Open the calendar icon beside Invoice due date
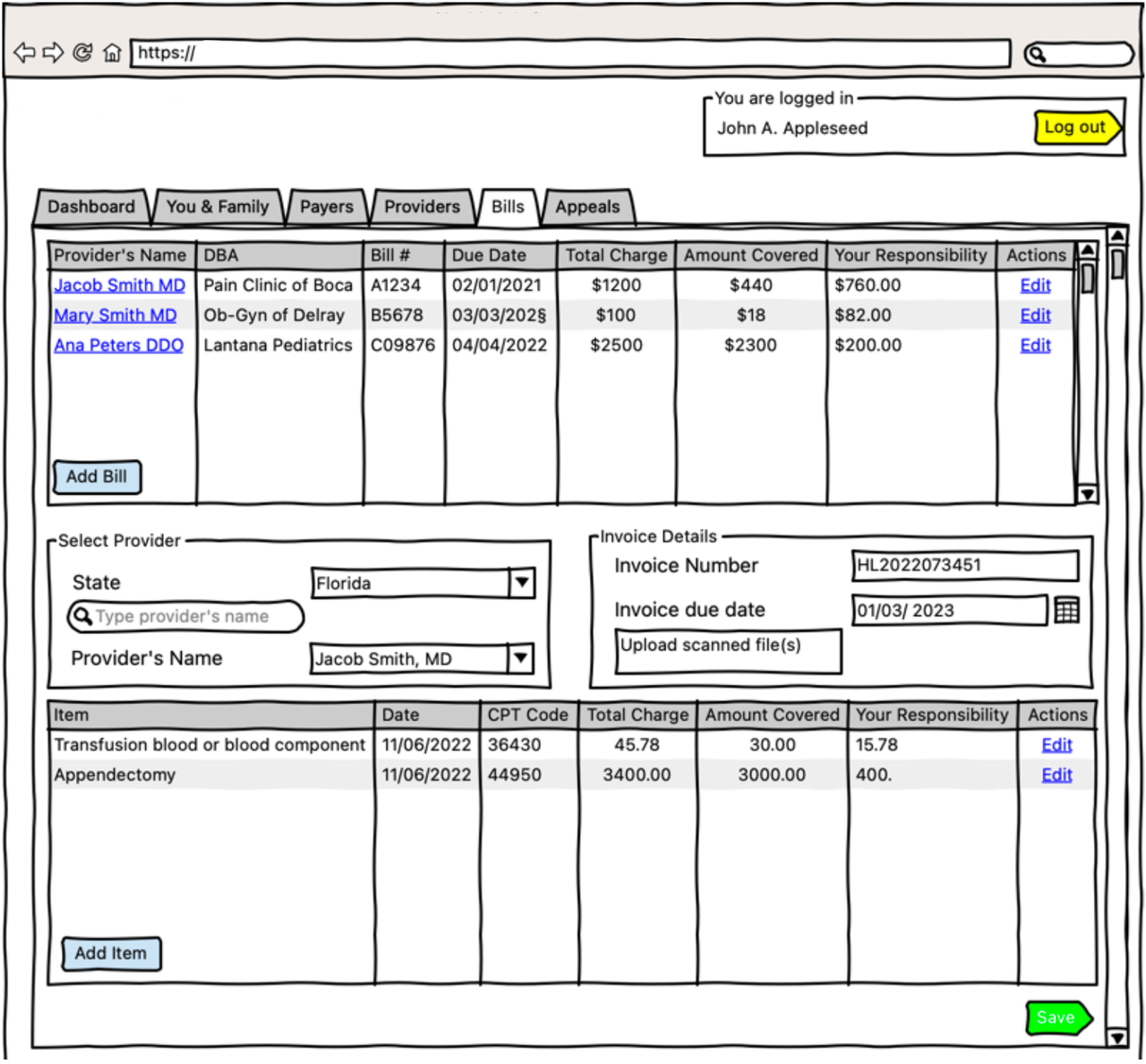The image size is (1146, 1064). point(1067,610)
